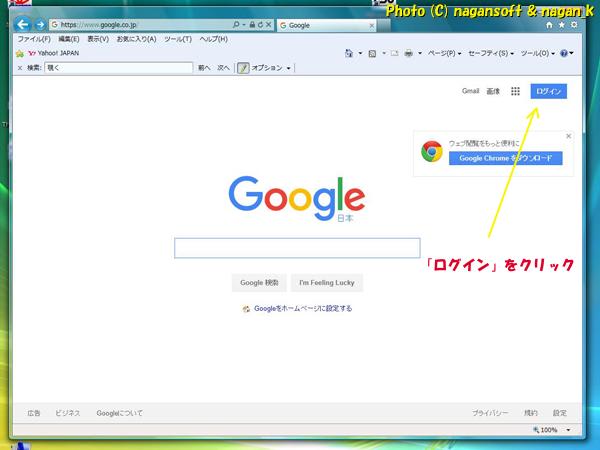Click the Favorites star icon in toolbar
Image resolution: width=600 pixels, height=450 pixels.
[20, 53]
